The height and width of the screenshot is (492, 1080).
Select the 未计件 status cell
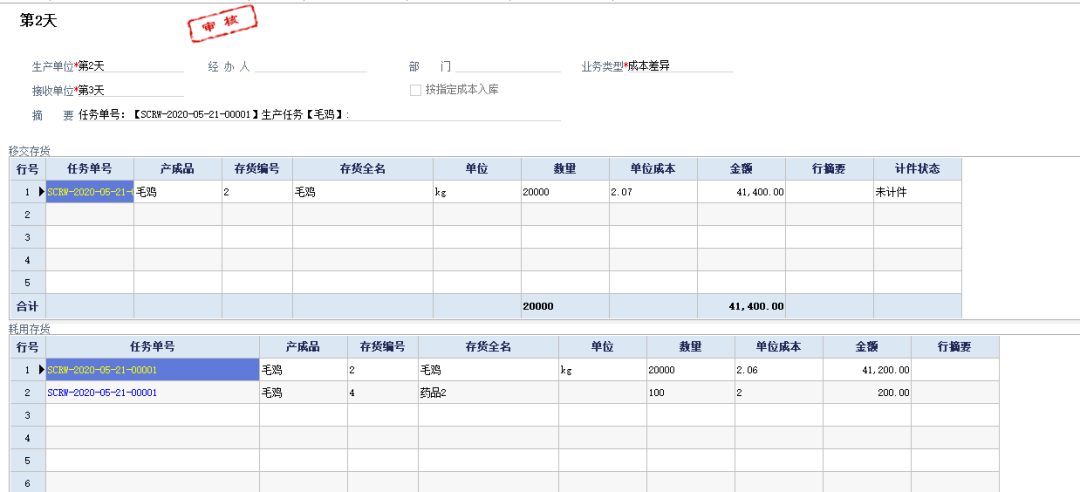917,192
